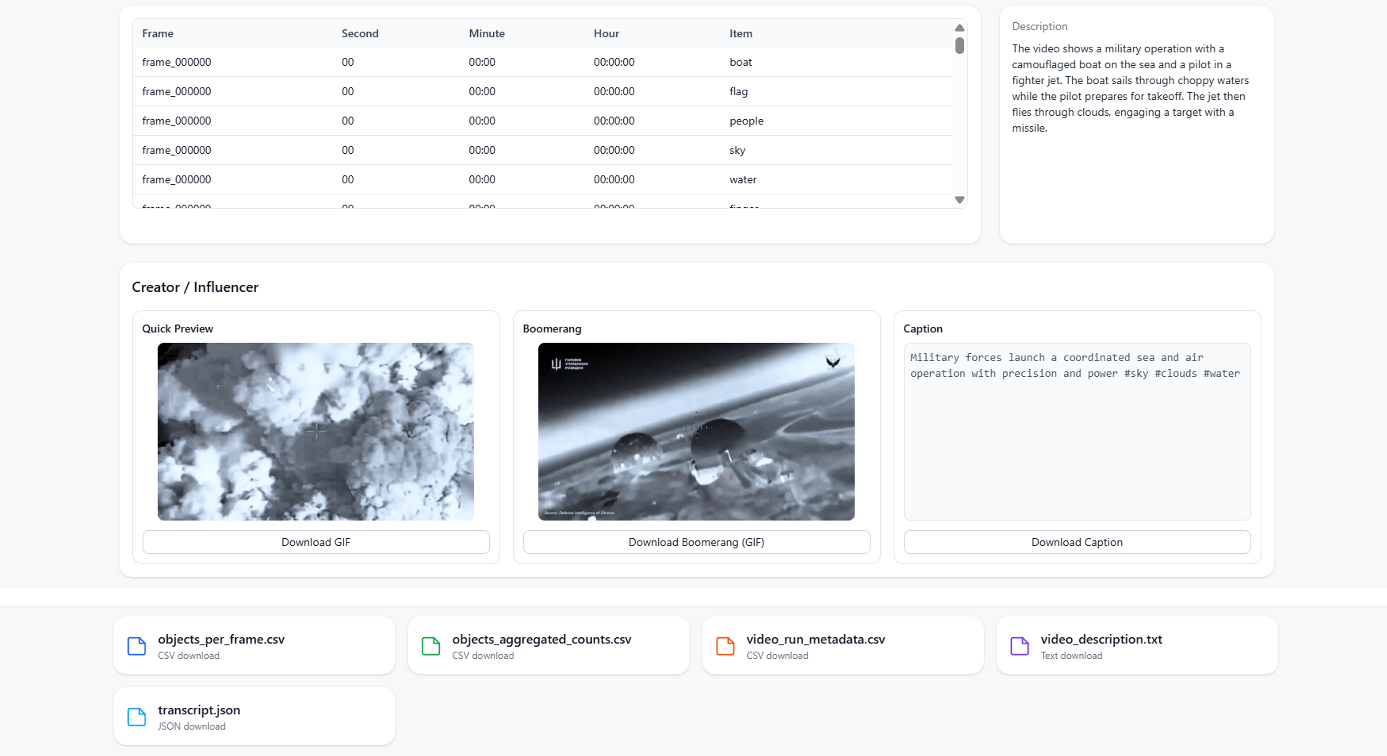The image size is (1387, 756).
Task: Click the Boomerang preview thumbnail
Action: [x=696, y=431]
